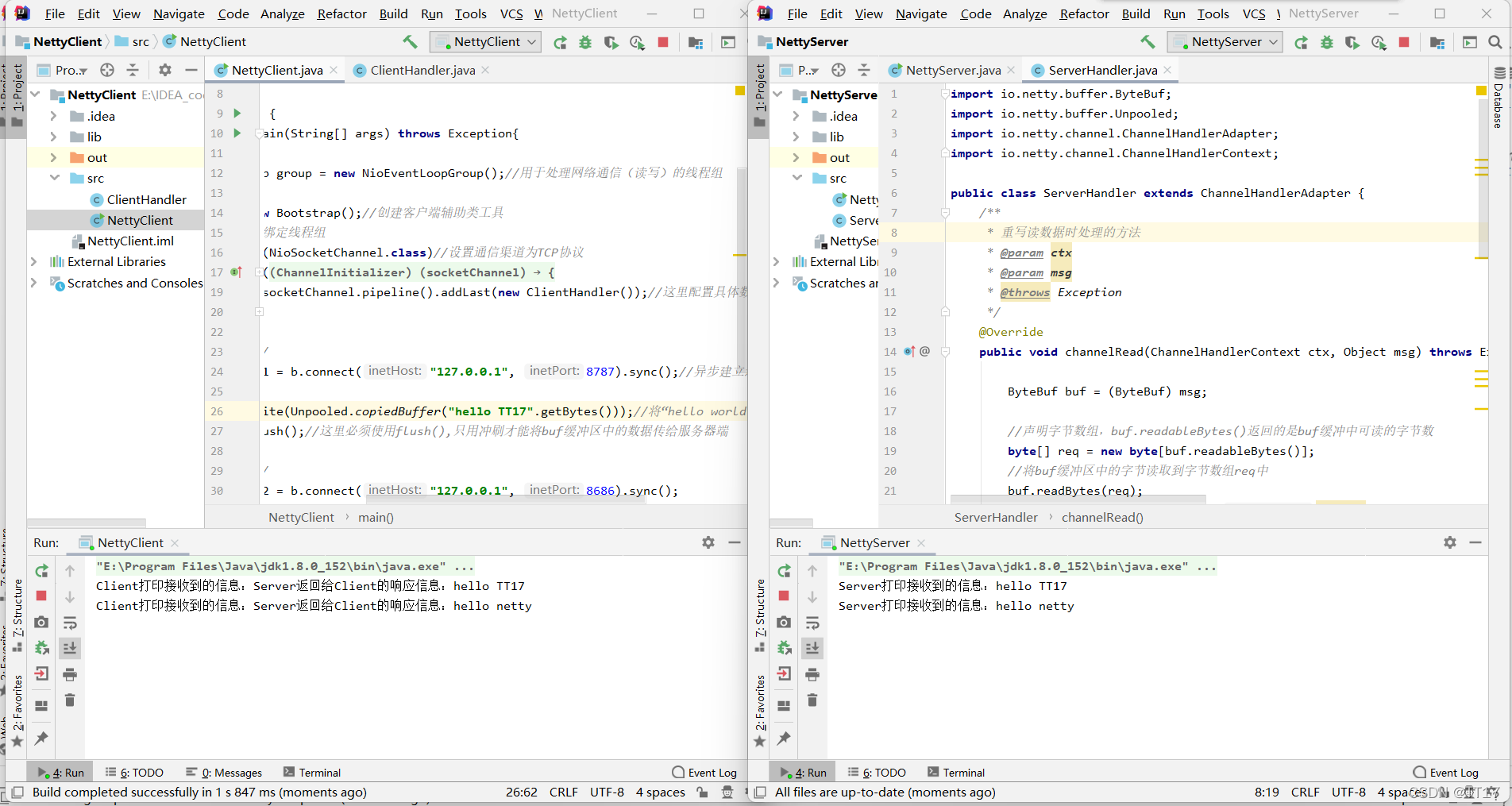
Task: Toggle soft-wrap icon in NettyClient Run panel
Action: click(70, 623)
